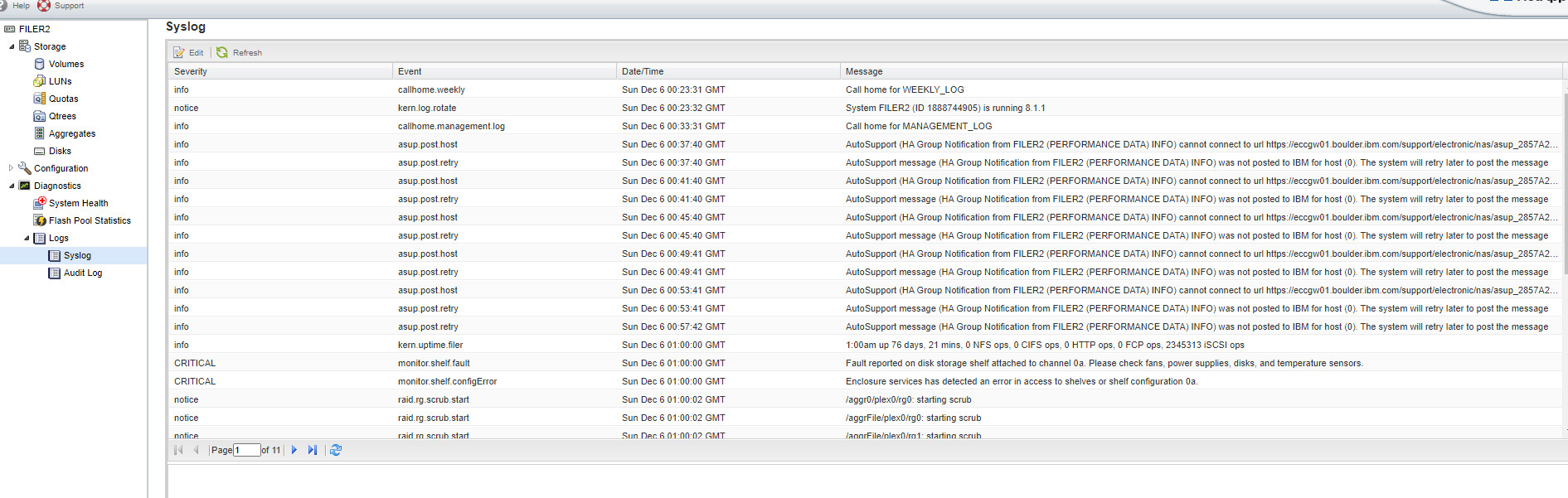Select the monitor.shelf.fault CRITICAL row

point(434,363)
